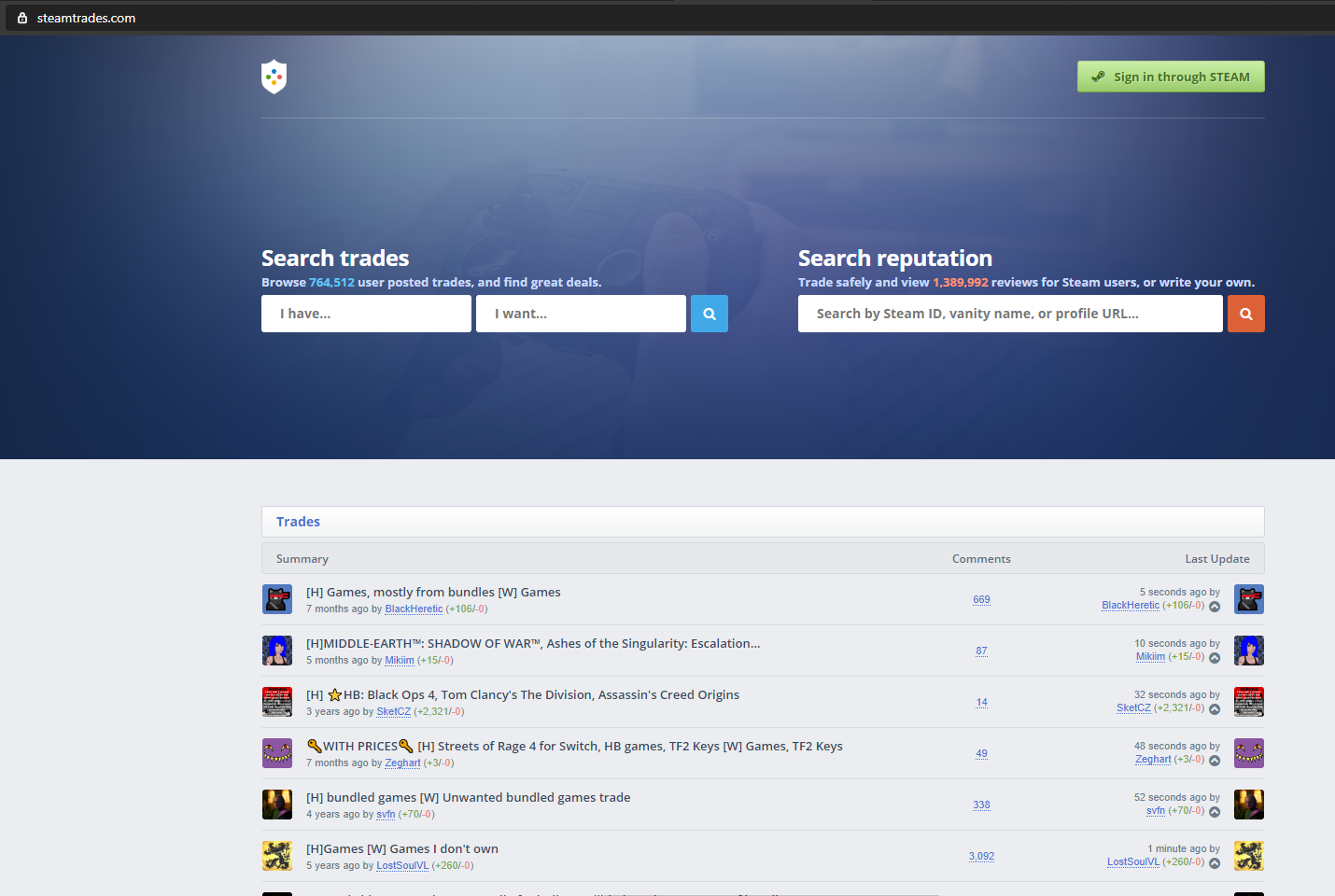The height and width of the screenshot is (896, 1335).
Task: Focus the 'I want...' search field
Action: (581, 314)
